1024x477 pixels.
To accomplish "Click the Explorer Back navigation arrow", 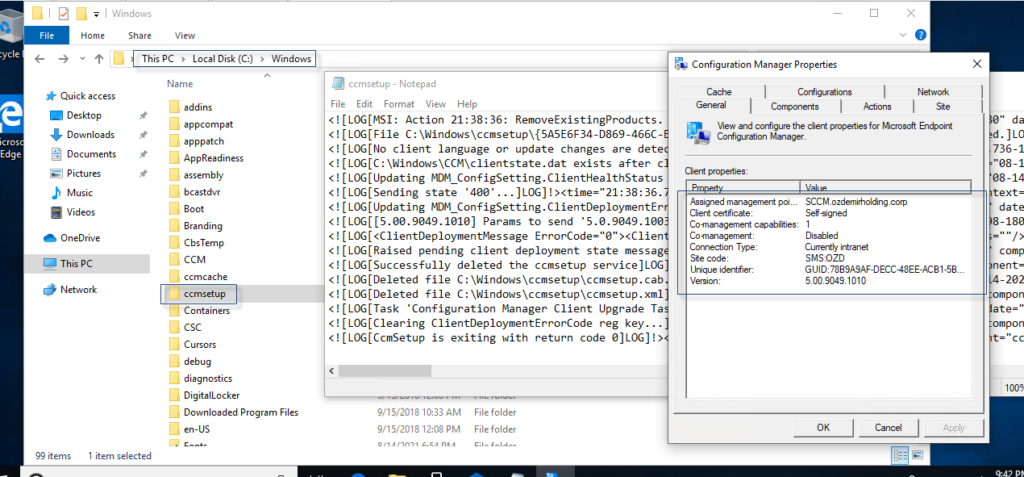I will point(39,59).
